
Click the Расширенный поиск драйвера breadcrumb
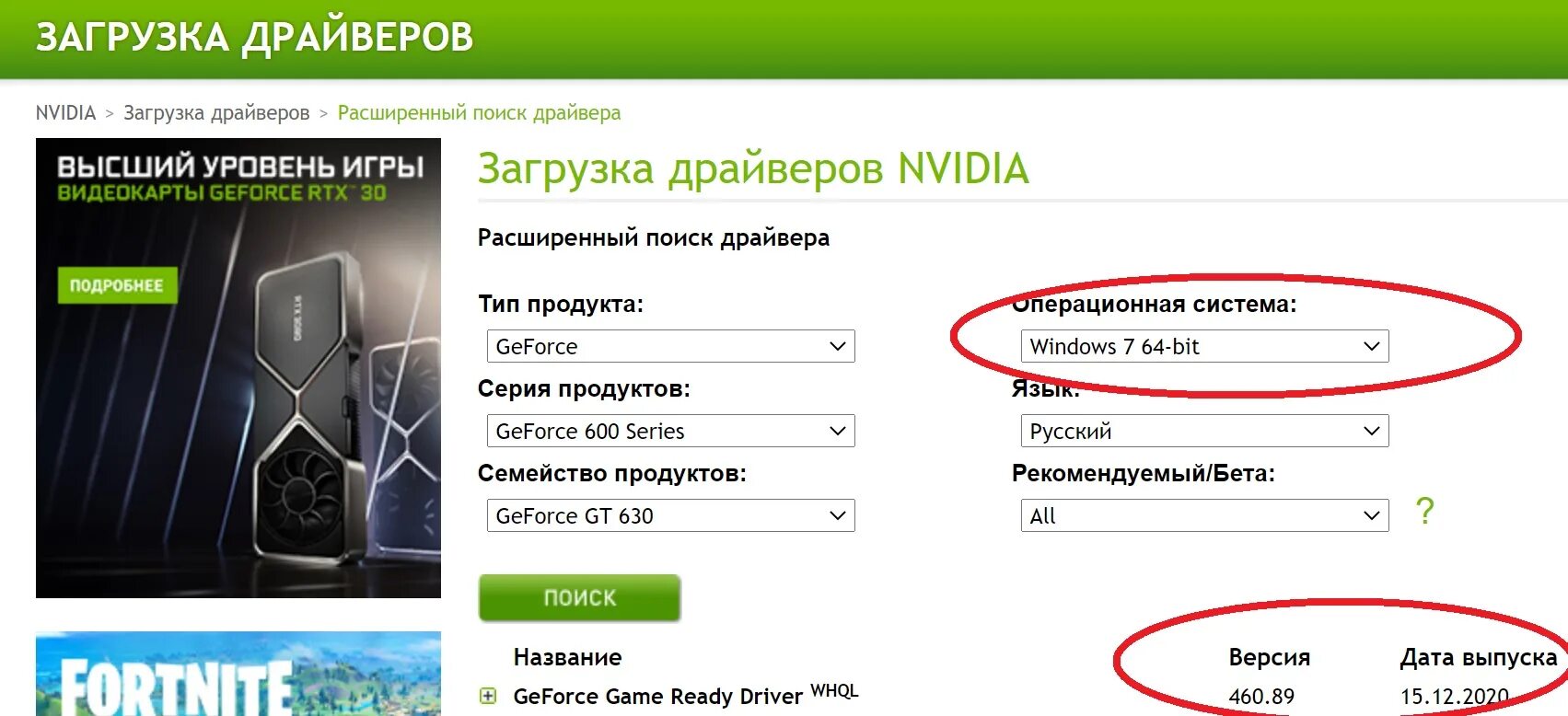click(x=479, y=112)
